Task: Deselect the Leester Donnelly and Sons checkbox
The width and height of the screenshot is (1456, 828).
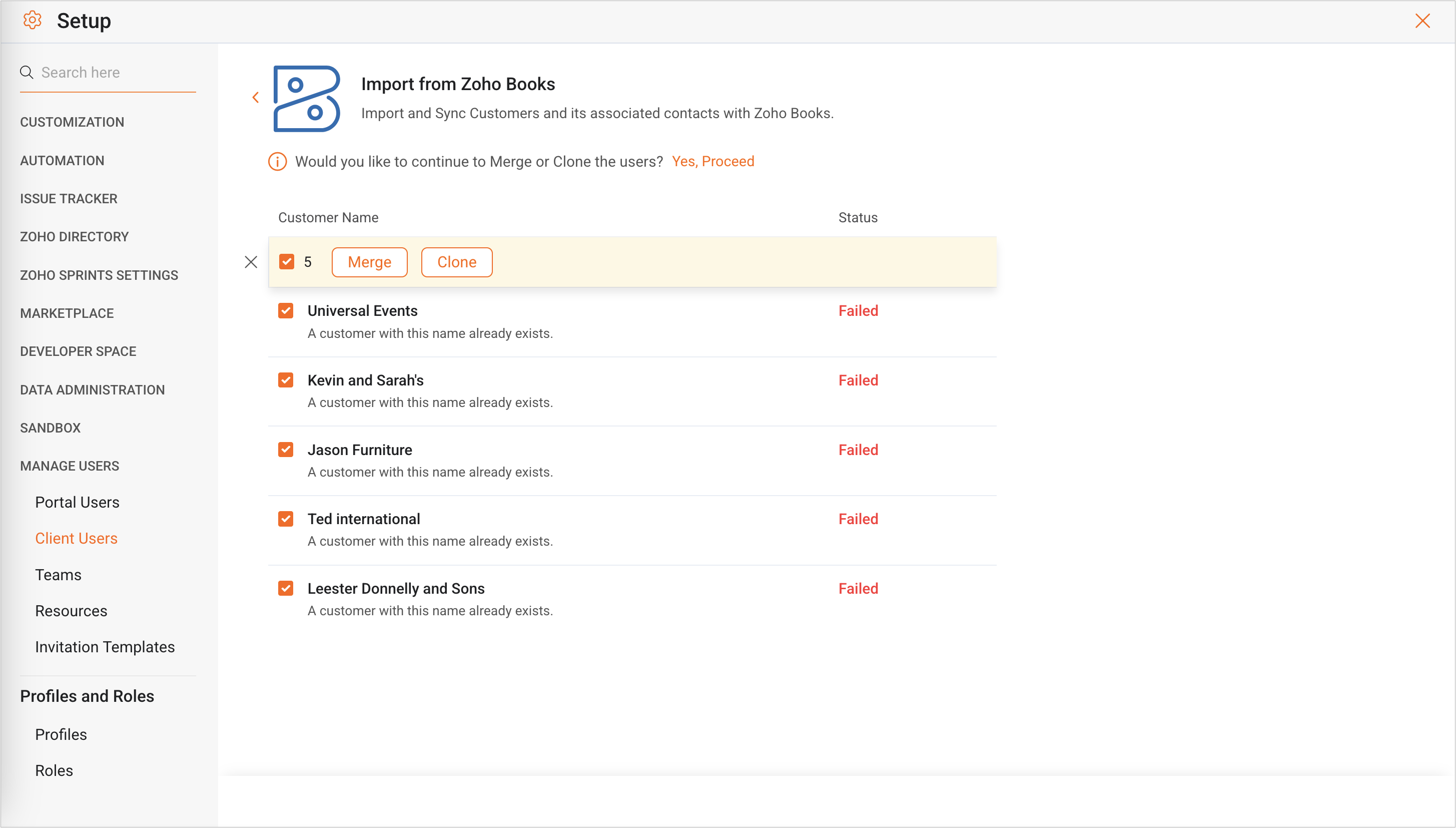Action: 286,589
